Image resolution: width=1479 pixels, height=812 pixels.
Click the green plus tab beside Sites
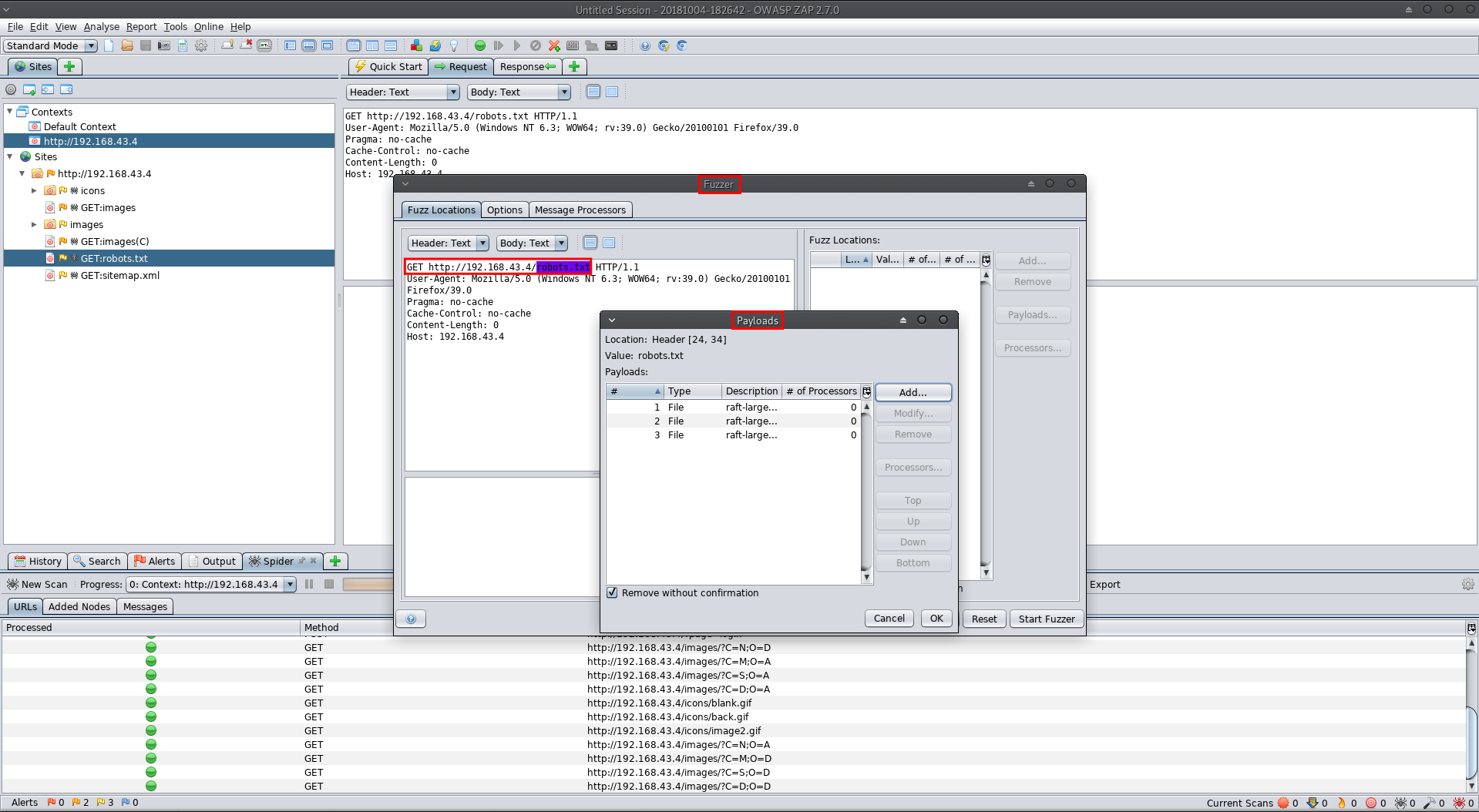click(x=69, y=66)
